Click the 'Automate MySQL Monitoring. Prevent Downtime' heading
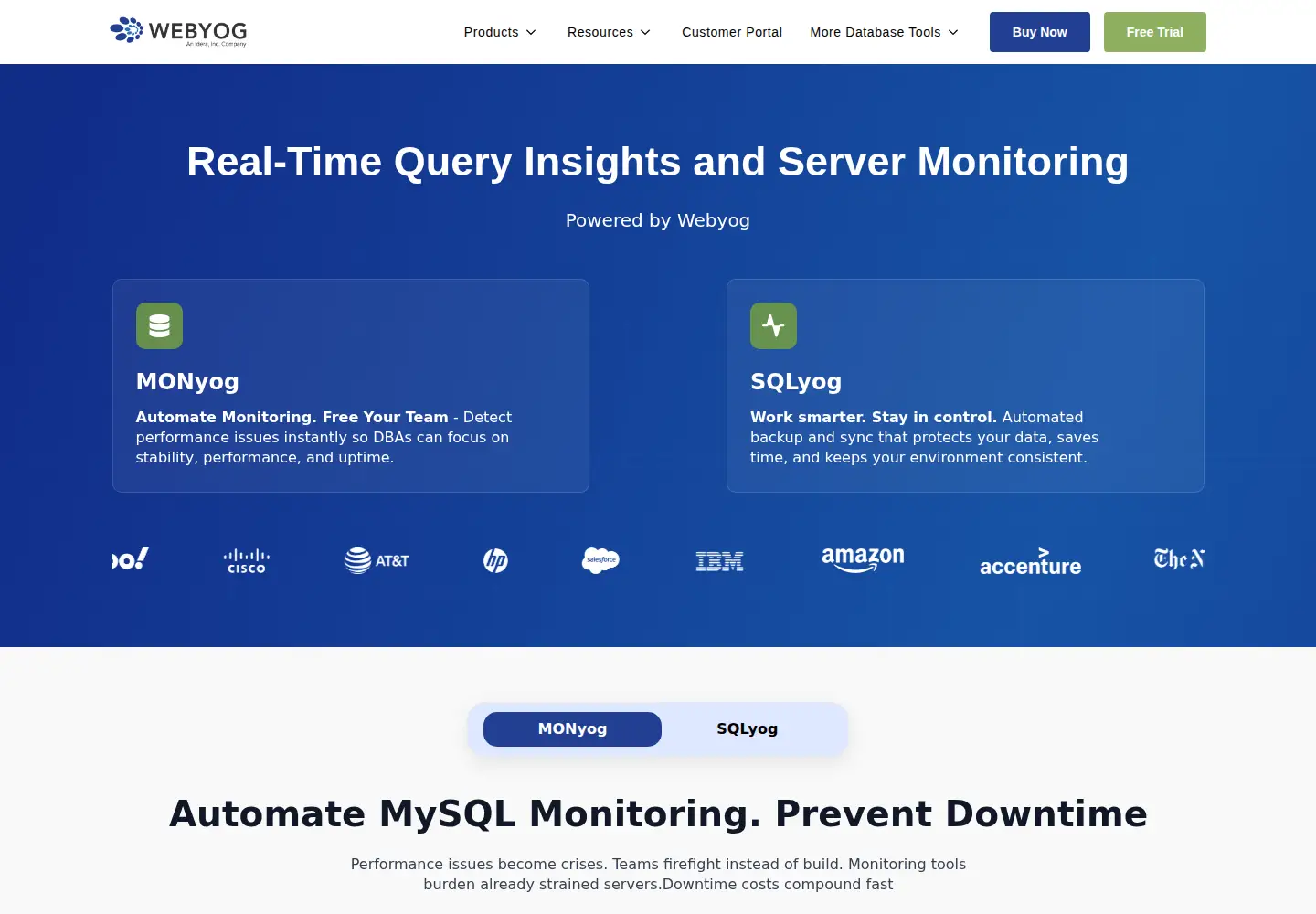 click(x=658, y=813)
